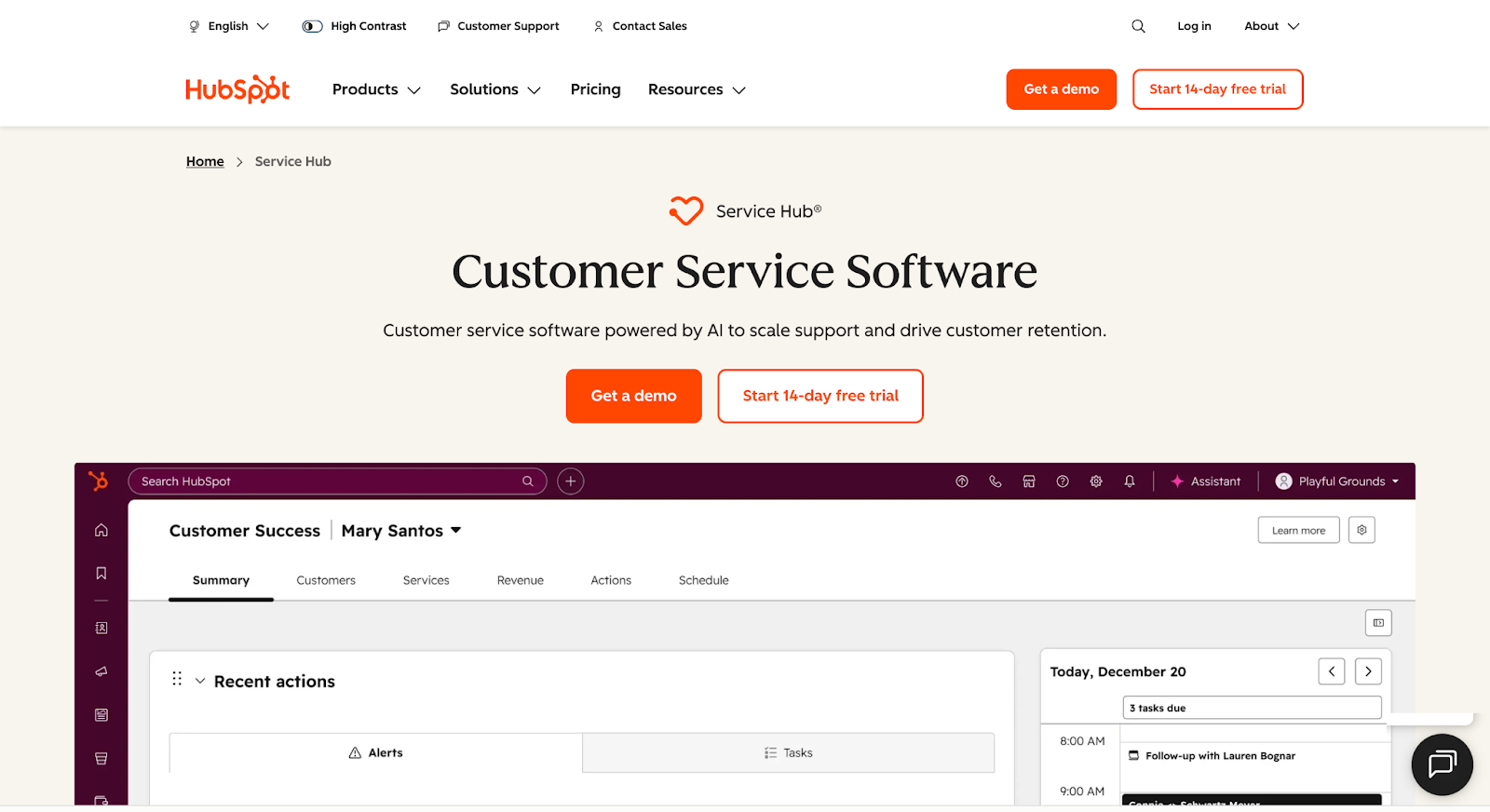1490x812 pixels.
Task: Click the Log in link
Action: (1194, 26)
